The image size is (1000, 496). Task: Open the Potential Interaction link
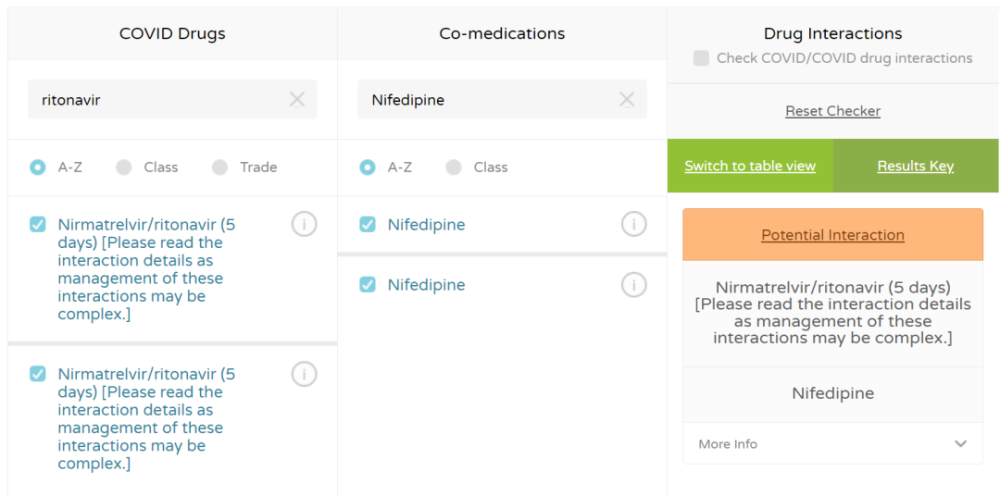coord(832,235)
